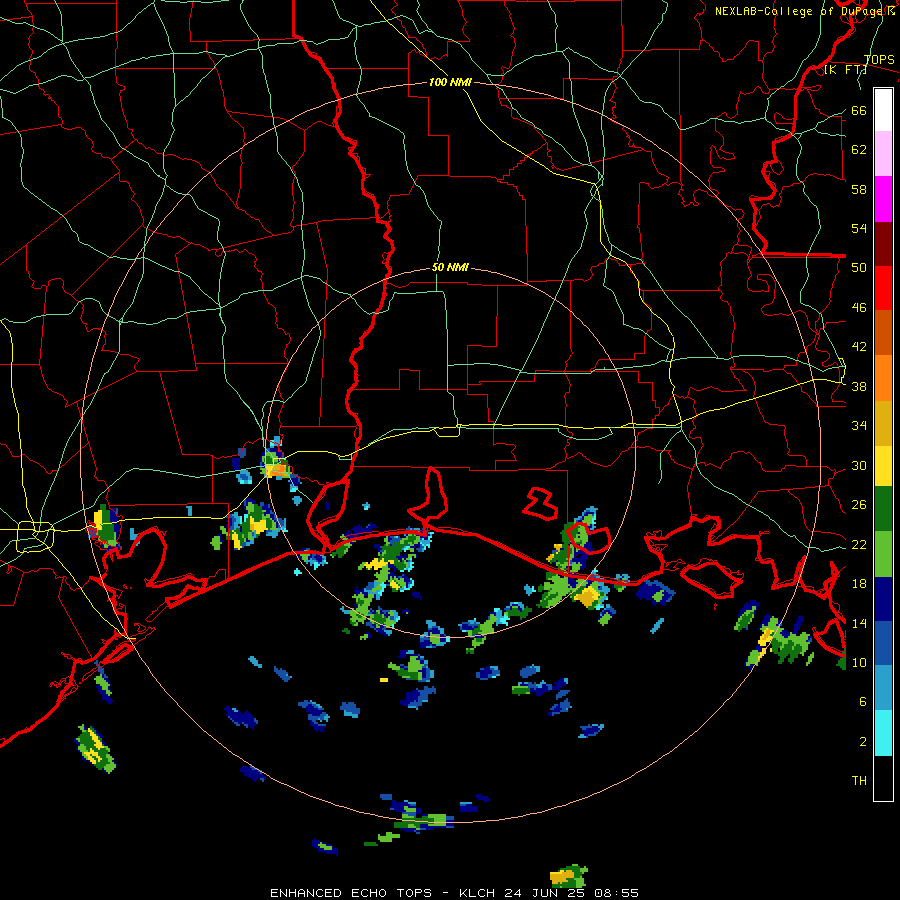This screenshot has width=900, height=900.
Task: Click the "KLCH" radar site identifier
Action: pos(479,893)
